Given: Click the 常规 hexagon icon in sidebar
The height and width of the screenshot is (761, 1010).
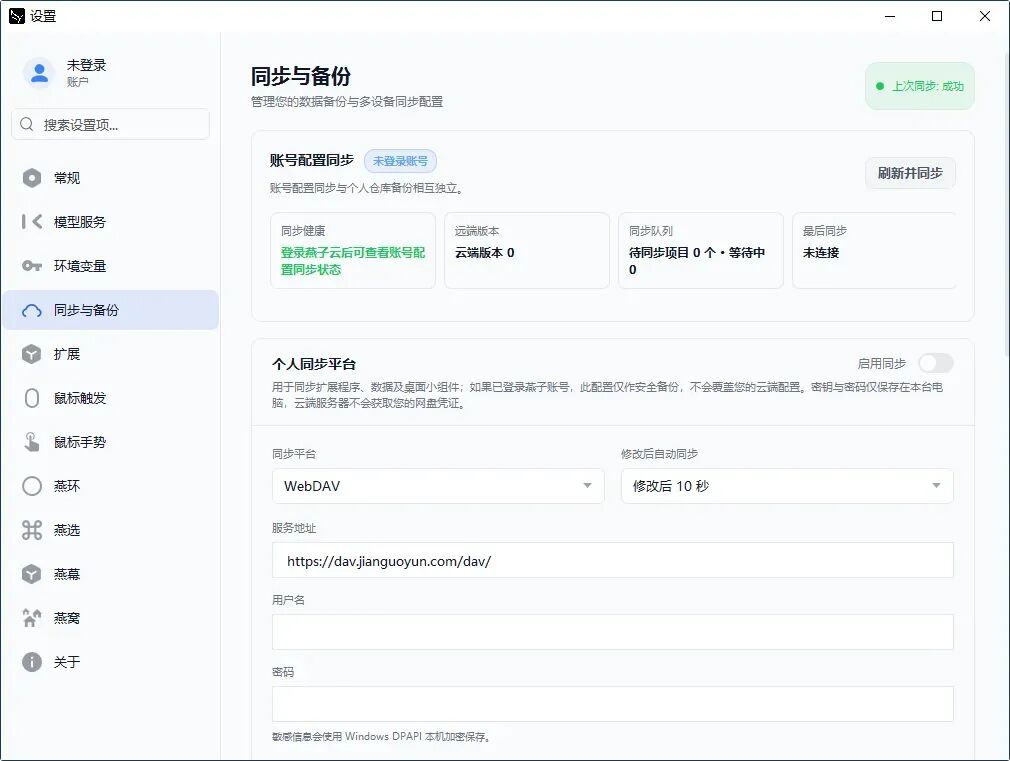Looking at the screenshot, I should click(32, 178).
